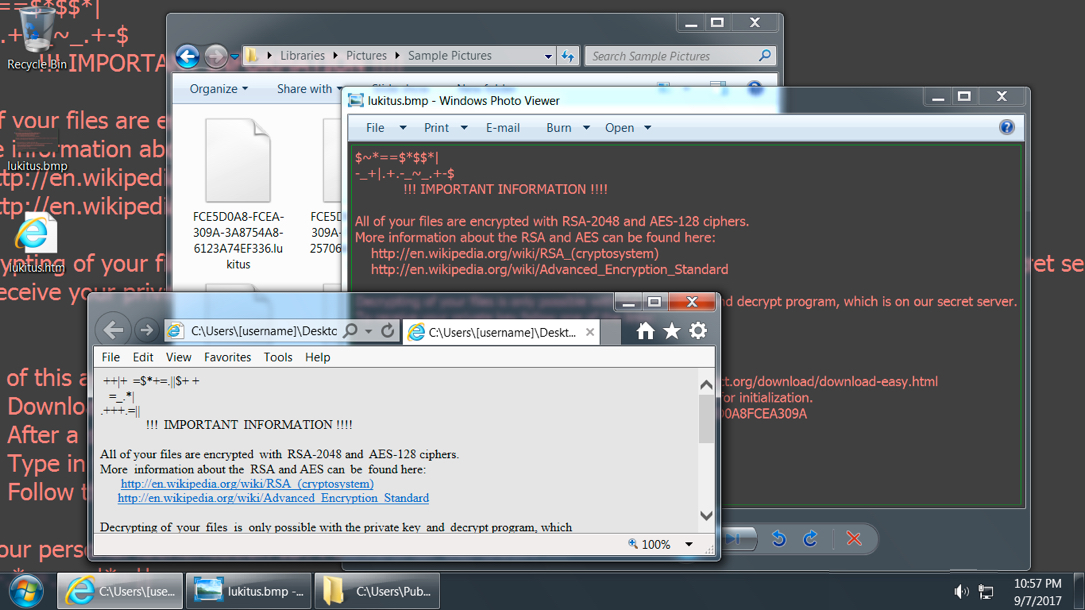
Task: Open IE Tools gear menu
Action: click(x=698, y=331)
